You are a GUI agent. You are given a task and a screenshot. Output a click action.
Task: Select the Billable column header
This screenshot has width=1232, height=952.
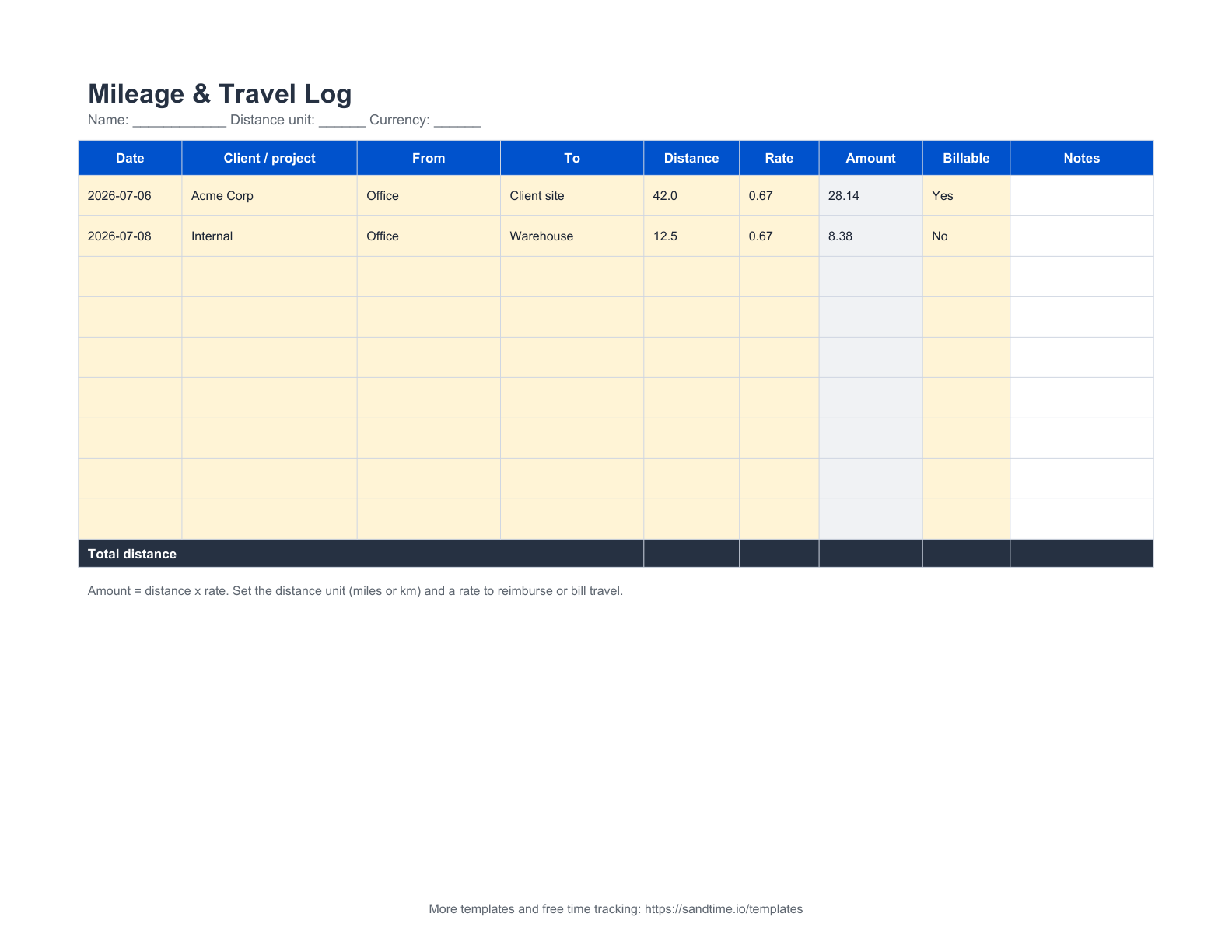966,158
